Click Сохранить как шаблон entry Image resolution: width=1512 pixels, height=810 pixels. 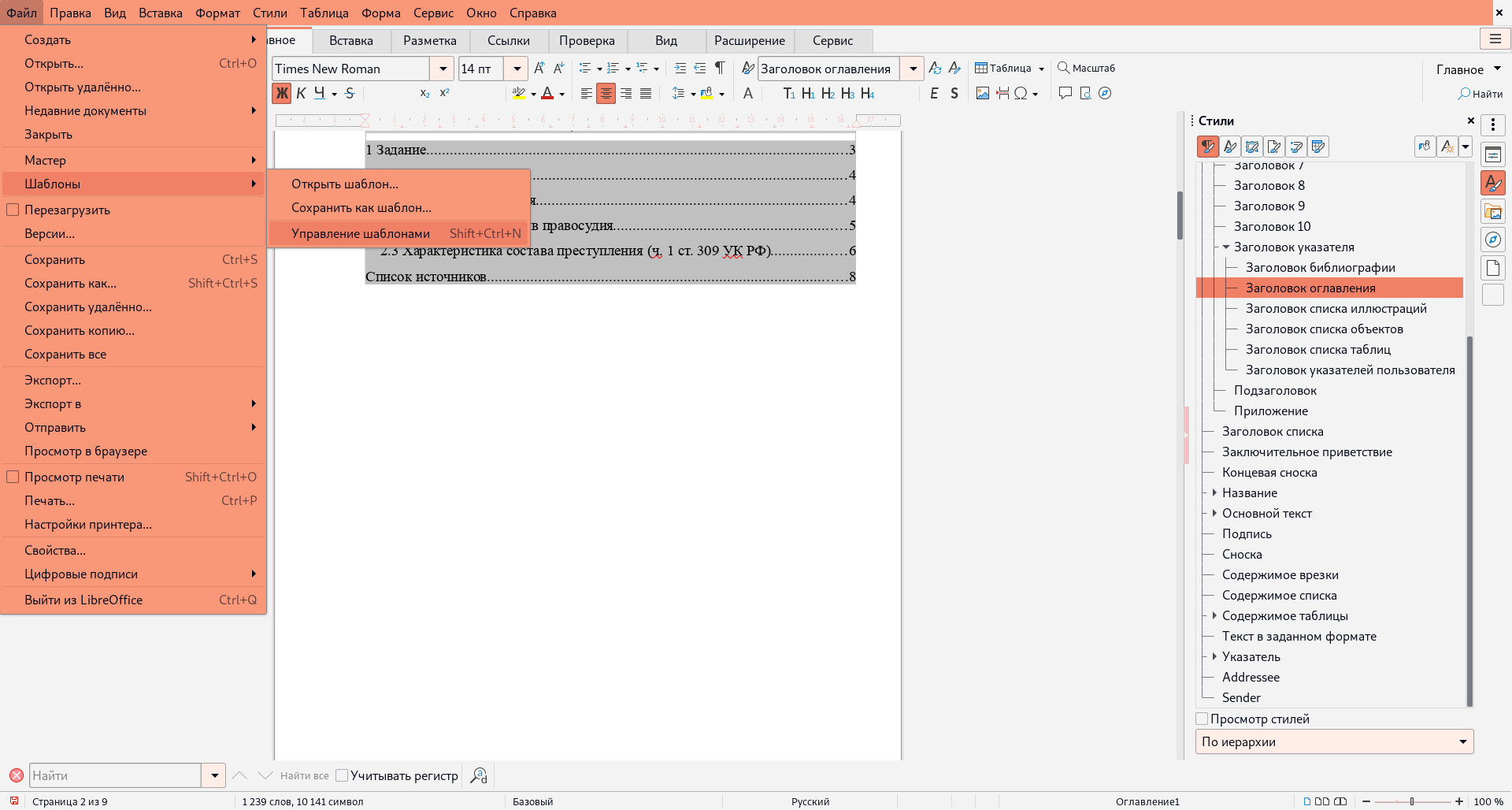pos(361,208)
